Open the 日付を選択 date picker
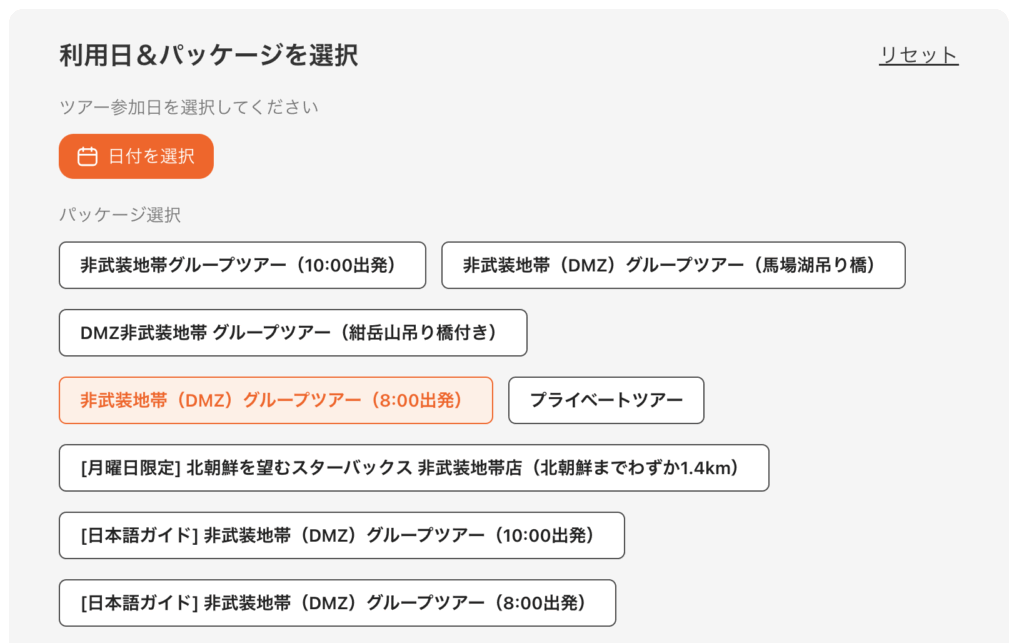The width and height of the screenshot is (1024, 643). click(136, 156)
